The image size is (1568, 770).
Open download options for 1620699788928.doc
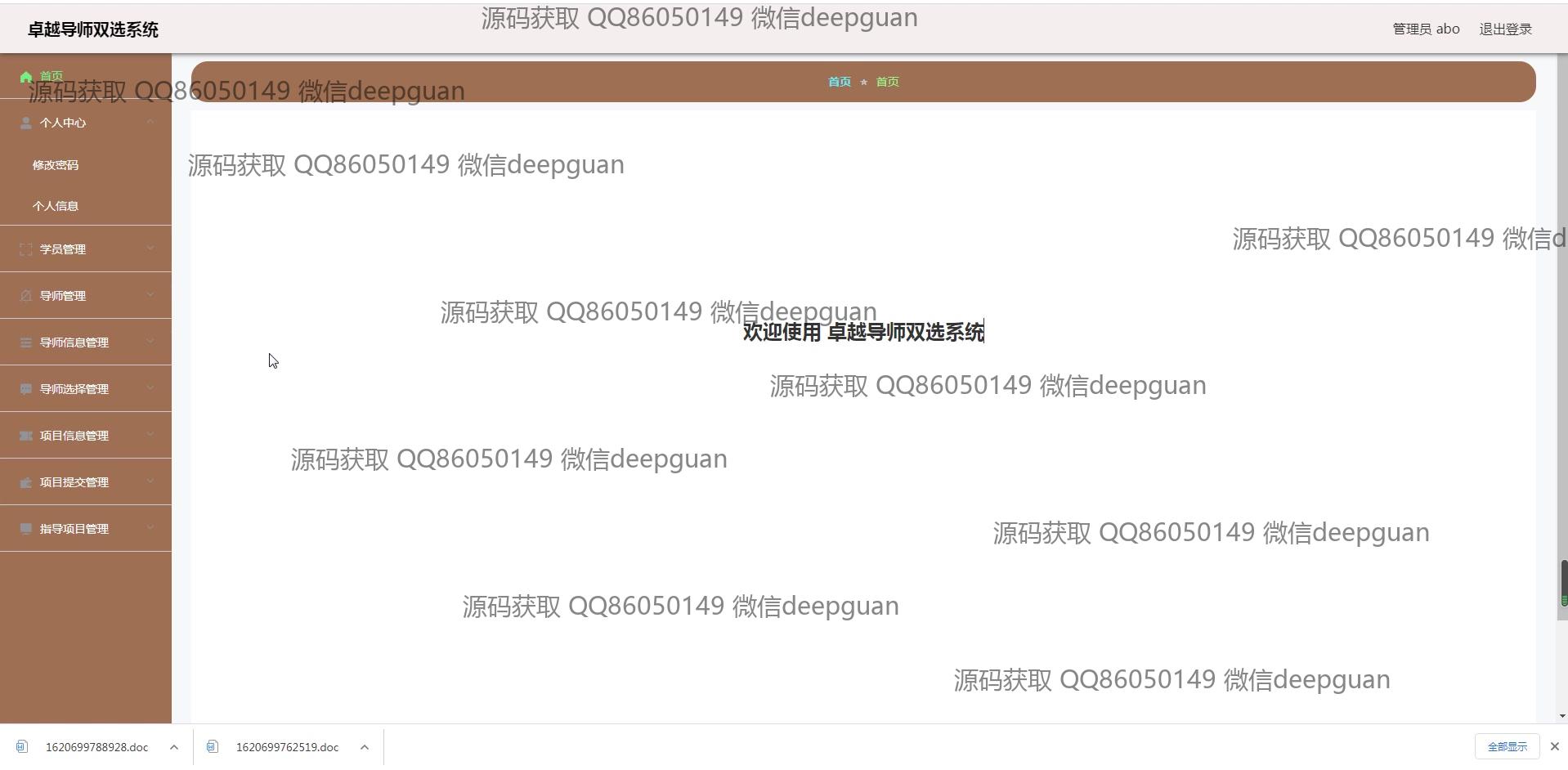click(174, 747)
